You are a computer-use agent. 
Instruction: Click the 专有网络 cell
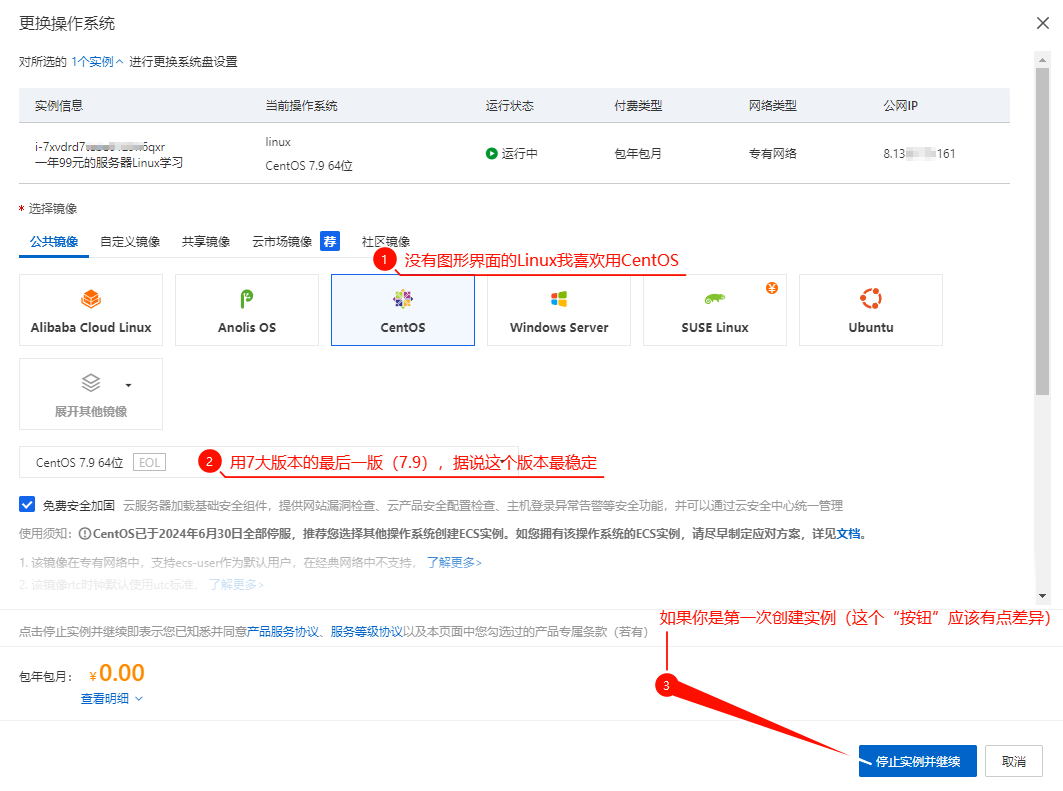click(773, 154)
